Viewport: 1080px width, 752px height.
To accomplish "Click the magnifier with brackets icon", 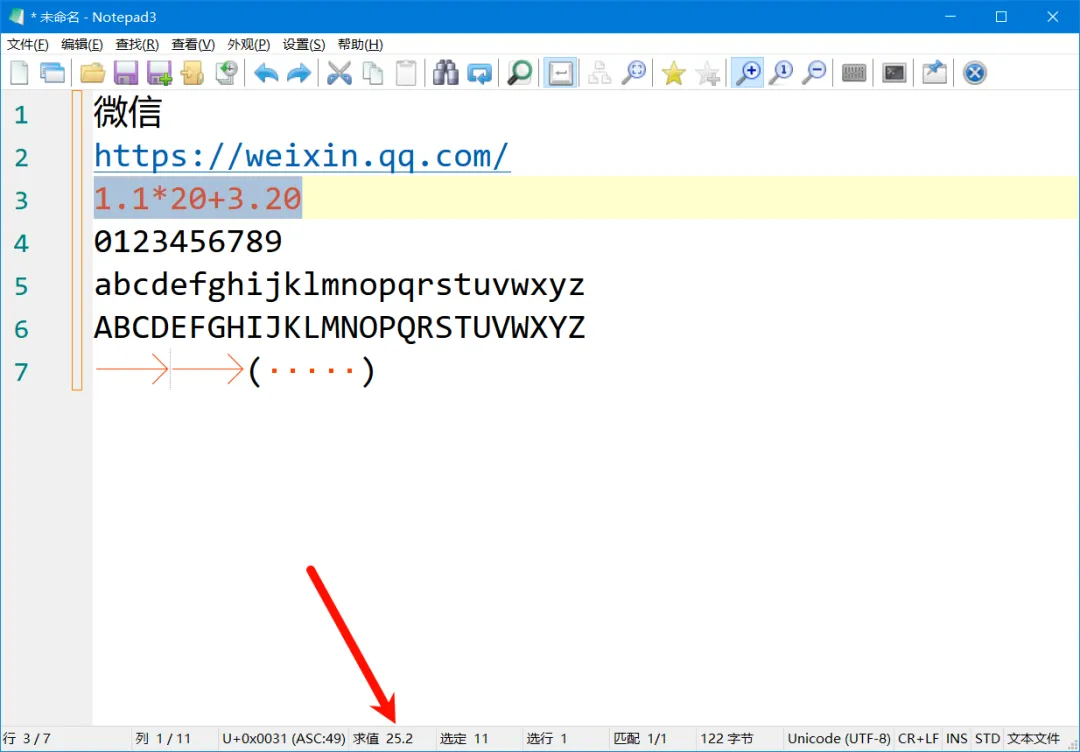I will click(x=633, y=73).
